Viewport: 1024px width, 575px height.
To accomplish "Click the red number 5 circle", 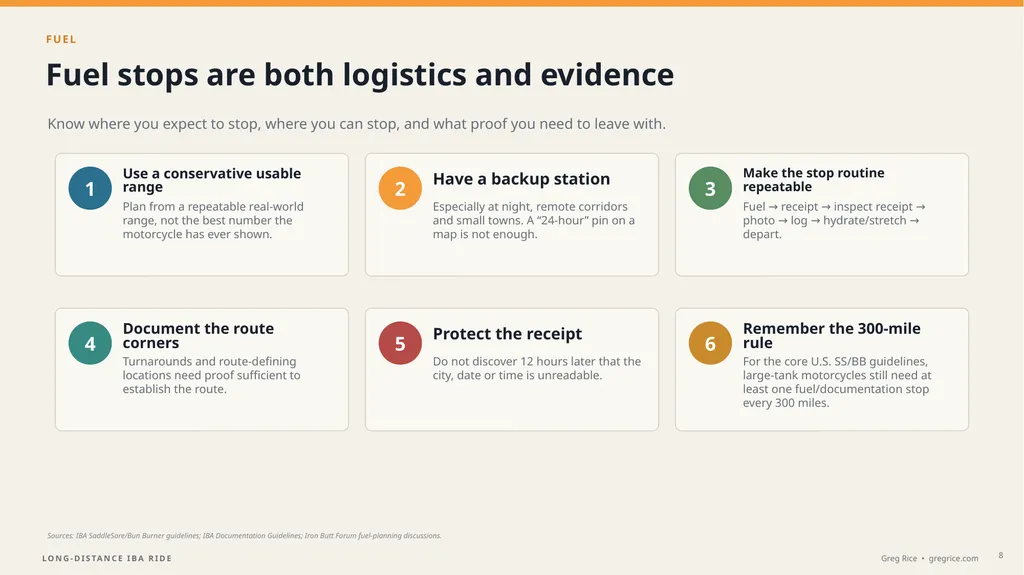I will tap(400, 343).
